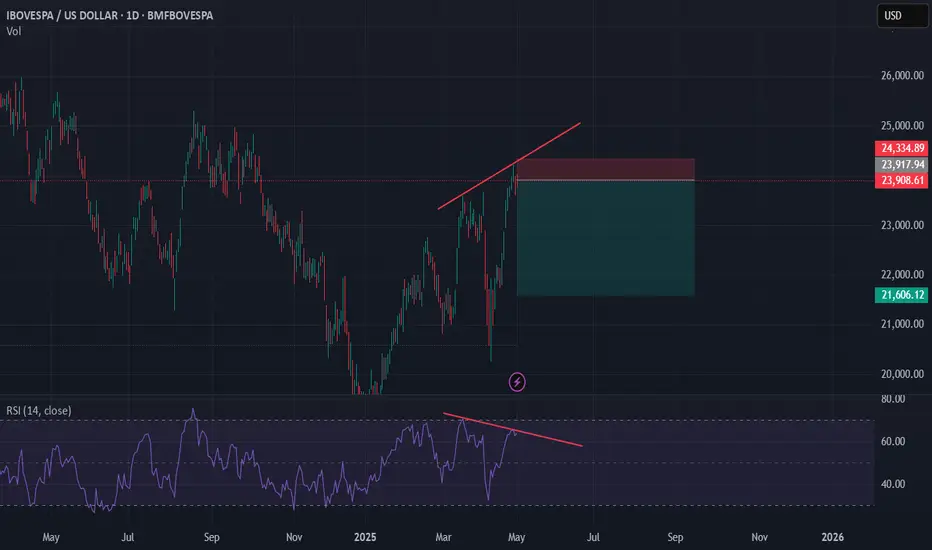The height and width of the screenshot is (550, 932).
Task: Click the green target price label 21,606.12
Action: 901,295
